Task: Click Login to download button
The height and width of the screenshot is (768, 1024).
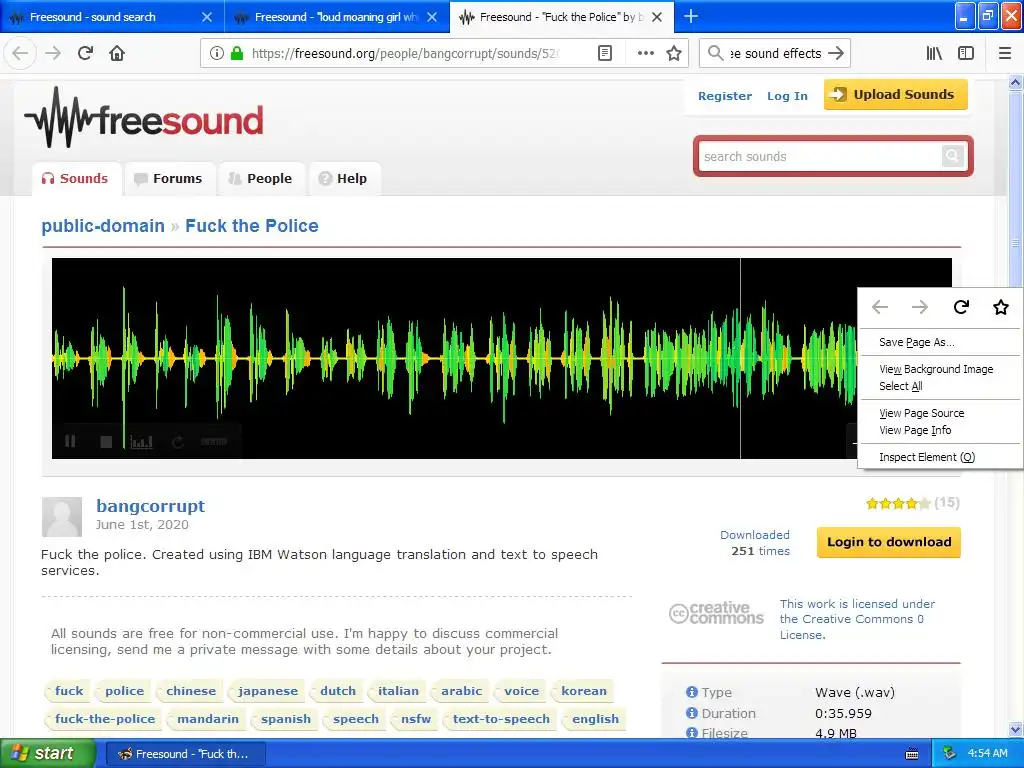Action: click(889, 542)
